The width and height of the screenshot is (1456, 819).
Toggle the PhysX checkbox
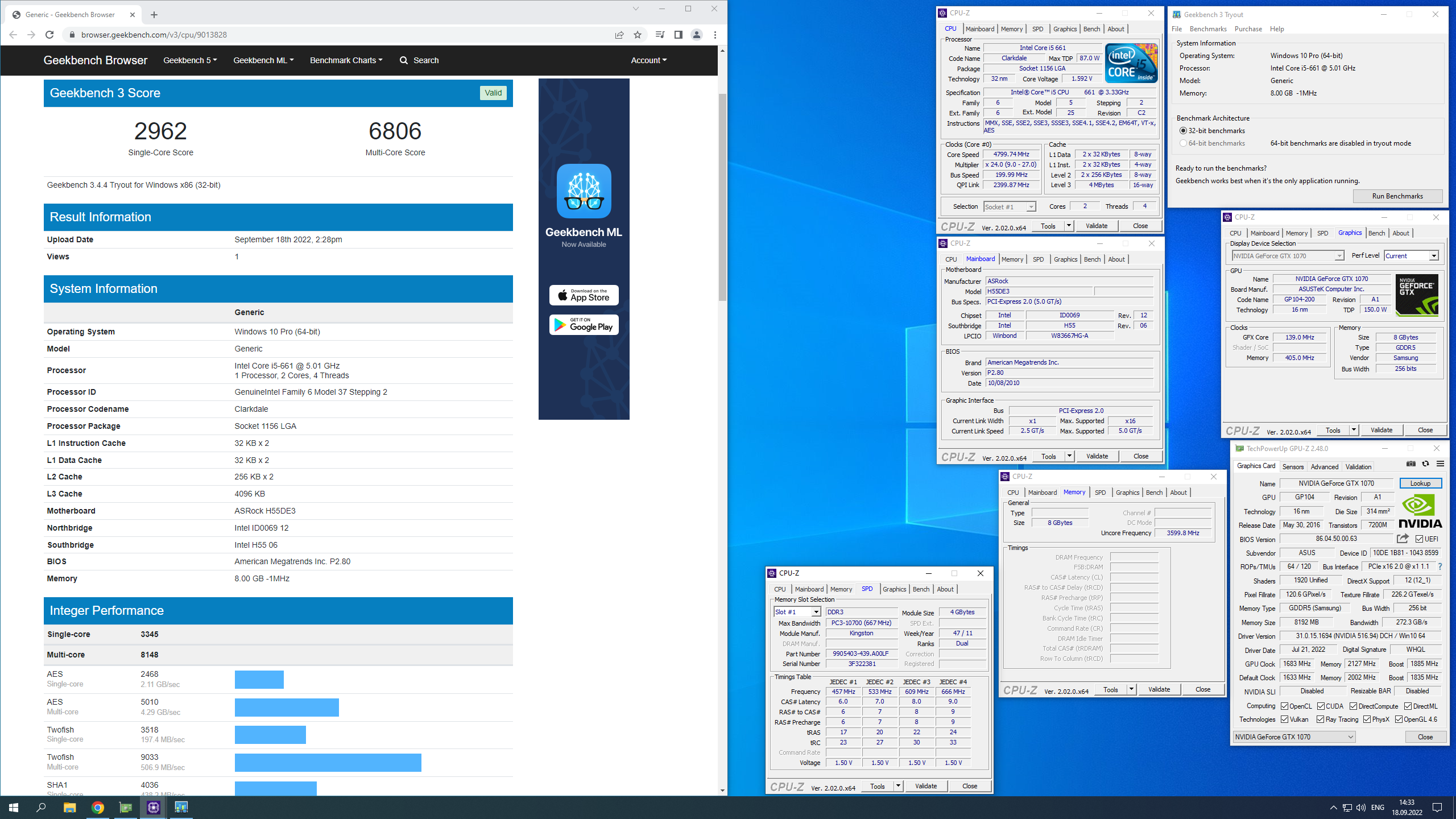tap(1367, 719)
